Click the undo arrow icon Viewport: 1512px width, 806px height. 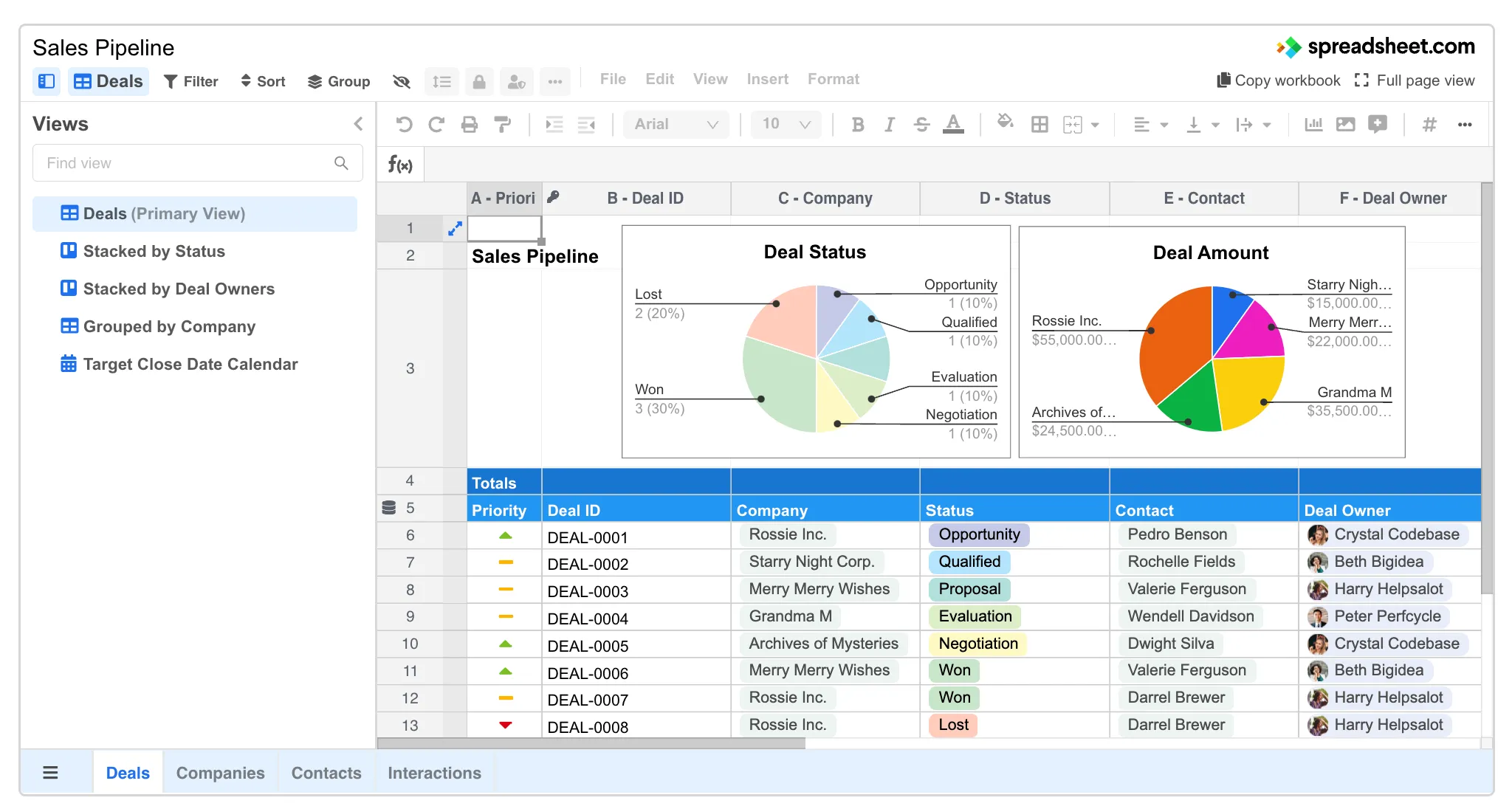click(404, 124)
